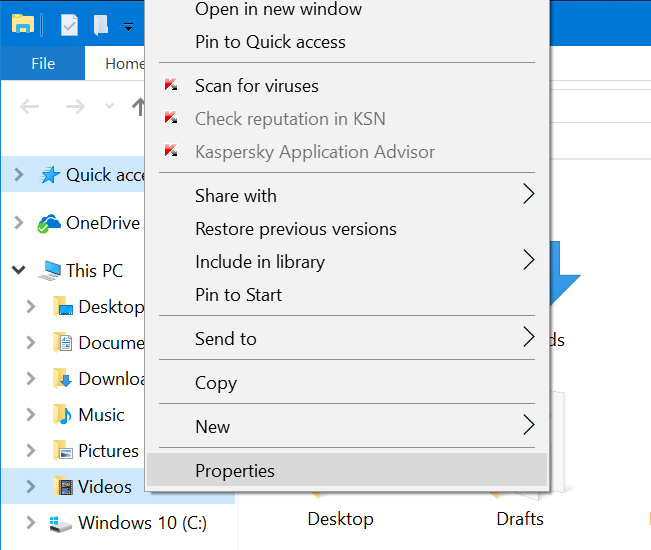Select the Windows 10 (C:) drive icon
The height and width of the screenshot is (550, 651).
click(x=60, y=523)
